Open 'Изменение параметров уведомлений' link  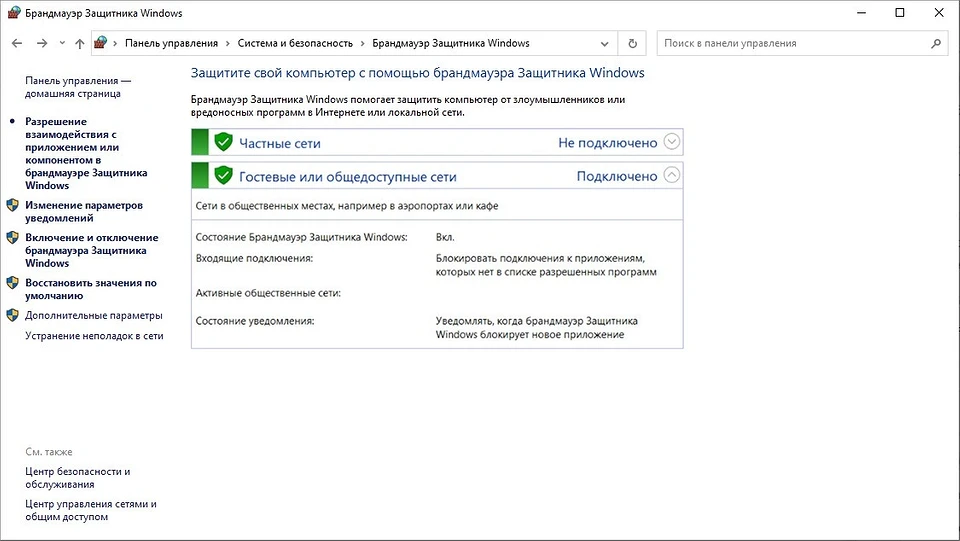coord(84,211)
